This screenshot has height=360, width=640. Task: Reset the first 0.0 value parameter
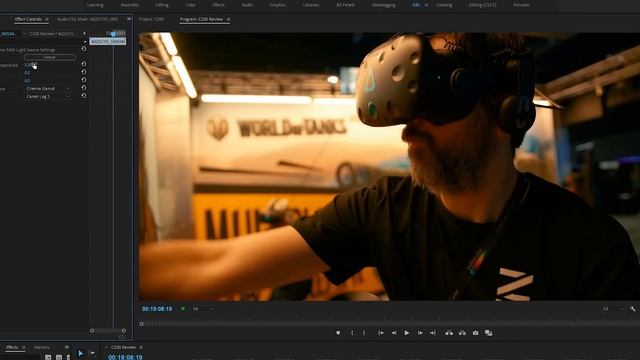[84, 72]
